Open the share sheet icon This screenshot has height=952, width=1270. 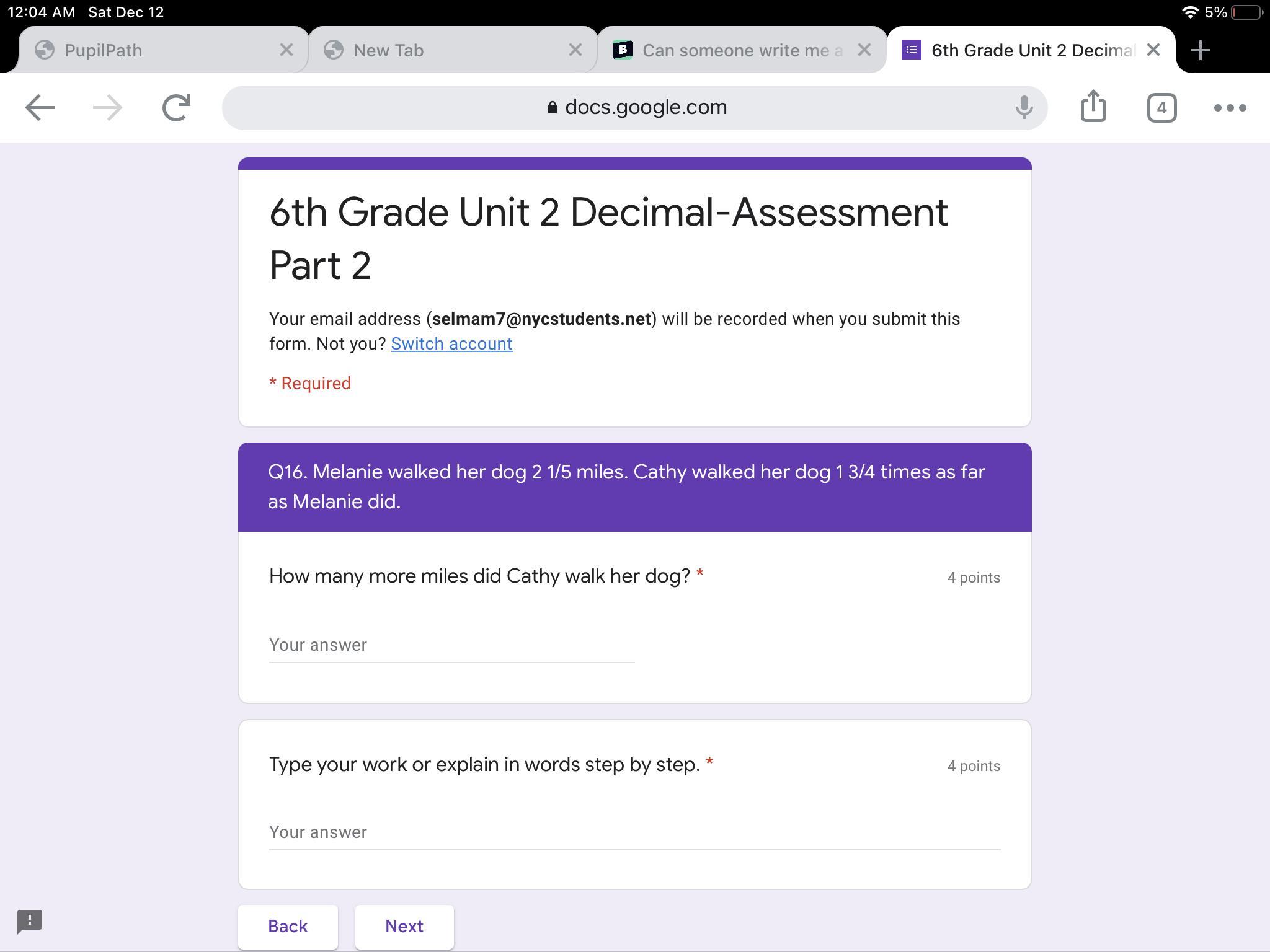pyautogui.click(x=1093, y=107)
